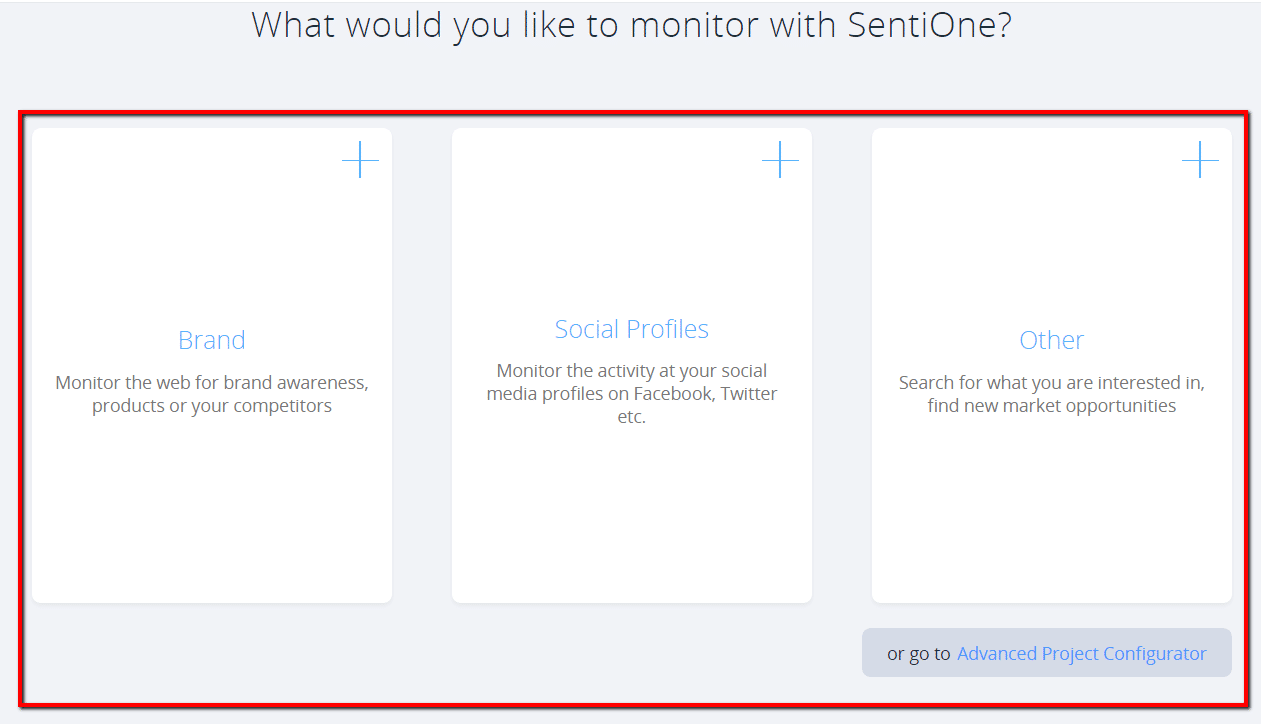The height and width of the screenshot is (724, 1261).
Task: Click the "etc." text in Social Profiles
Action: click(632, 417)
